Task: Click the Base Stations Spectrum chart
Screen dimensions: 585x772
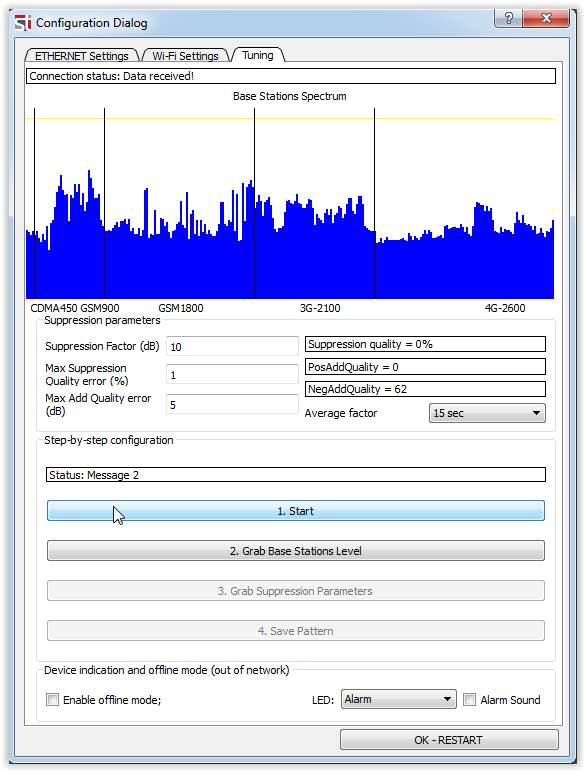Action: (x=290, y=203)
